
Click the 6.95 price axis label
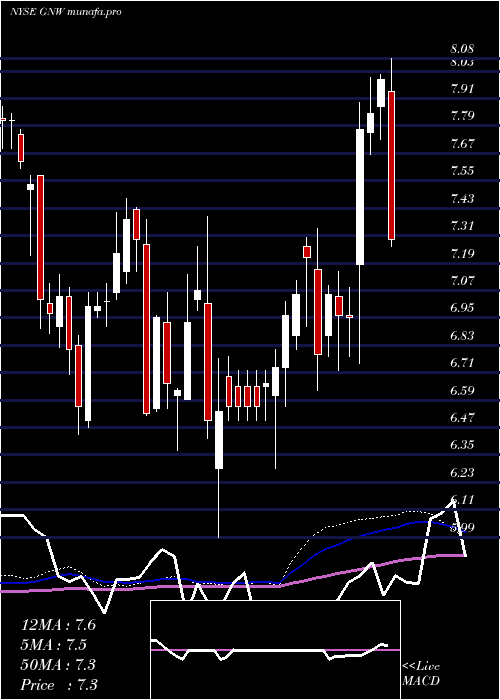(x=462, y=308)
